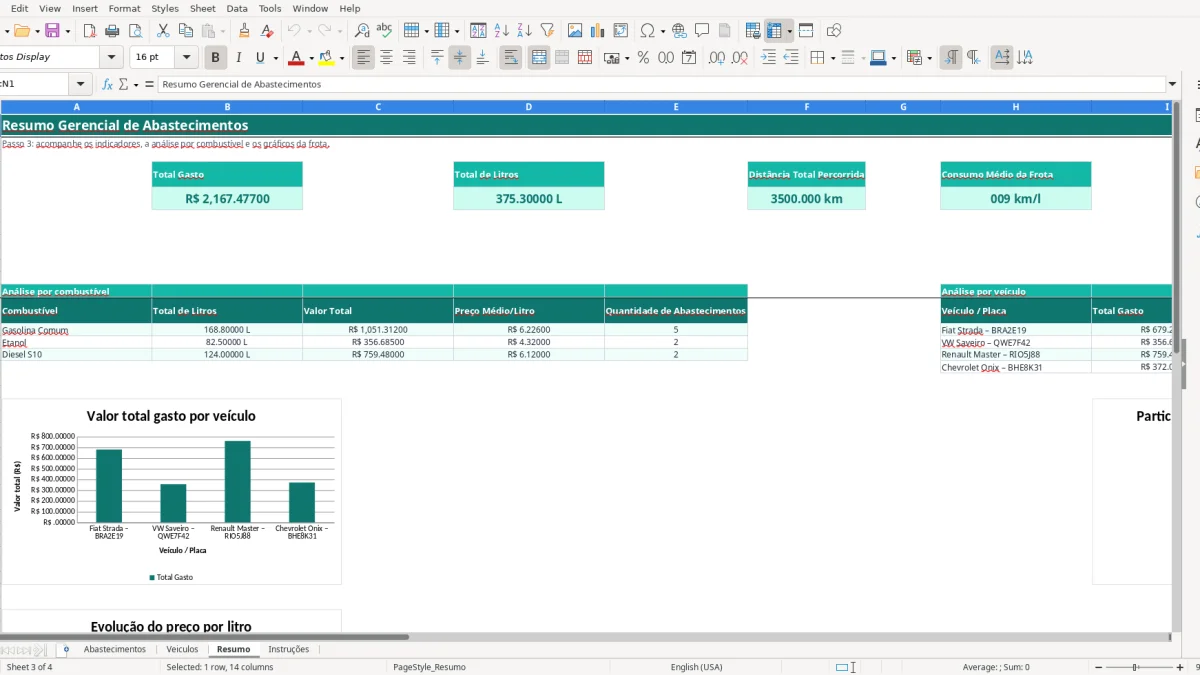Switch to the Instruções sheet tab
The width and height of the screenshot is (1200, 675).
tap(289, 649)
